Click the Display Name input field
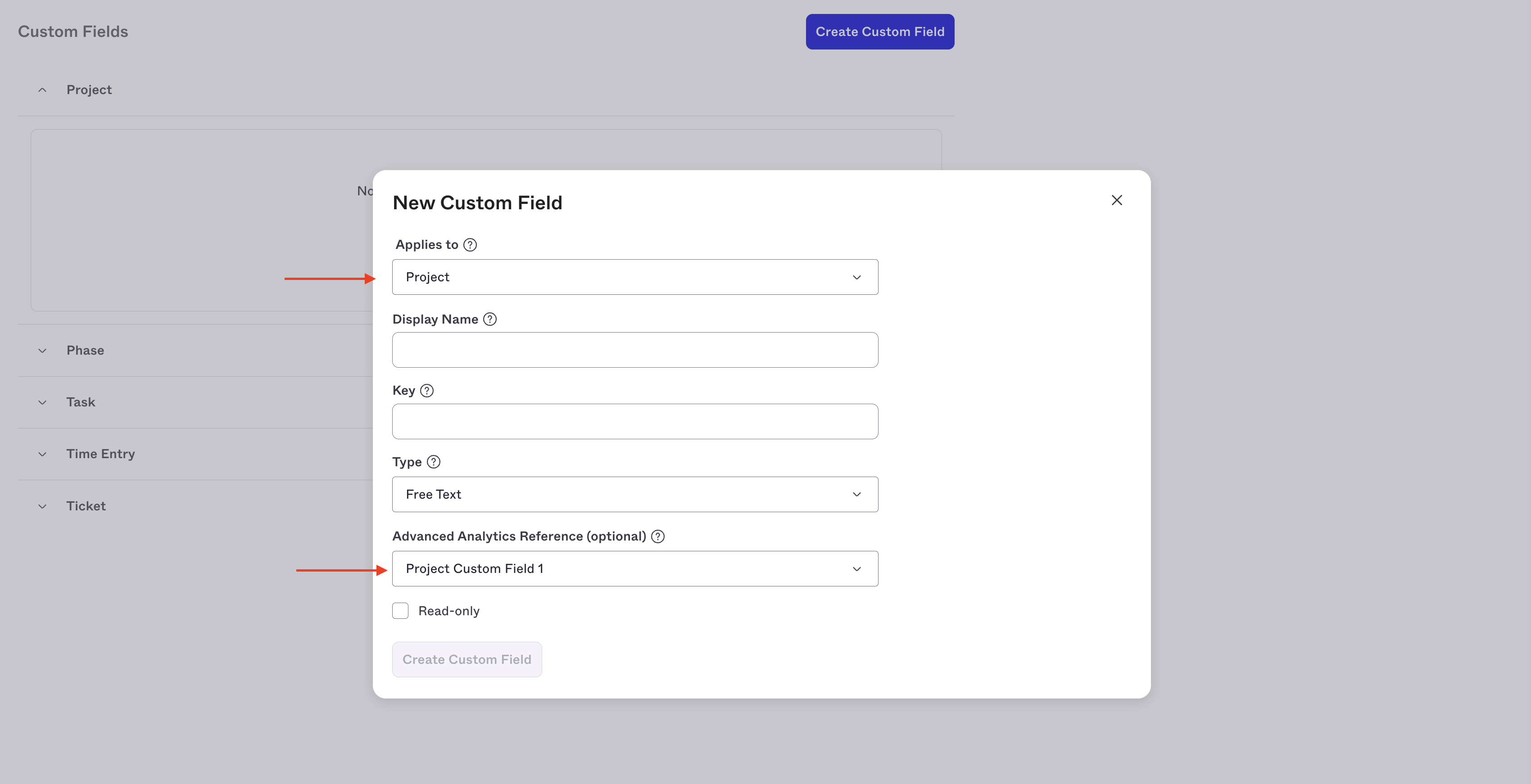The image size is (1531, 784). (635, 350)
